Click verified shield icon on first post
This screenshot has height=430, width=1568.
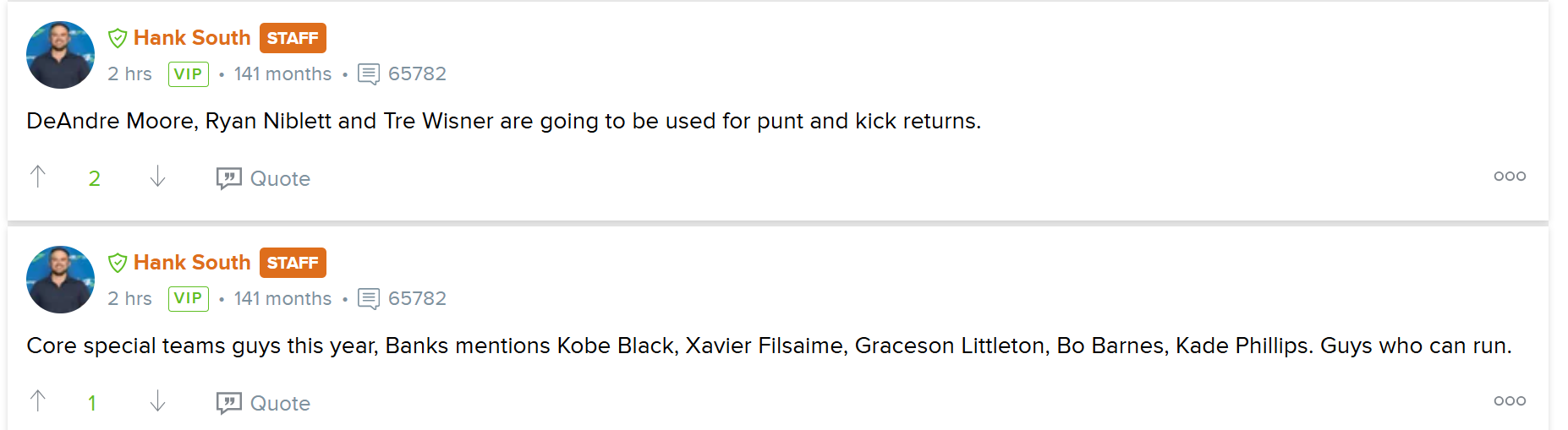coord(118,38)
